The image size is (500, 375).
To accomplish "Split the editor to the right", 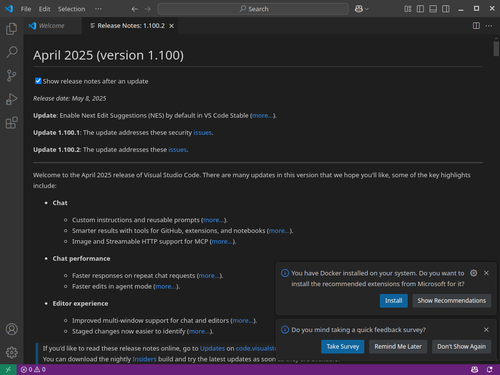I will [x=476, y=26].
